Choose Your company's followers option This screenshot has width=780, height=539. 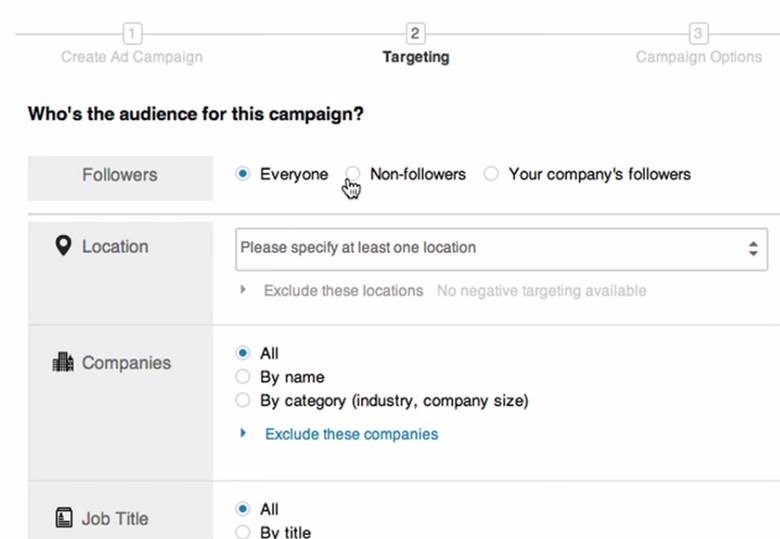(491, 174)
